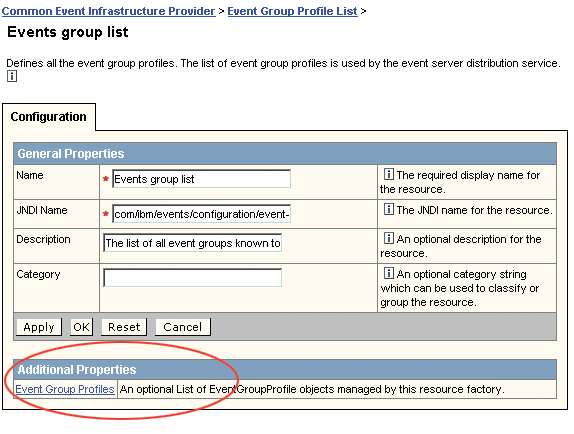Click the 'An optional List of EventGroupProfile objects' text
574x434 pixels.
pyautogui.click(x=312, y=389)
